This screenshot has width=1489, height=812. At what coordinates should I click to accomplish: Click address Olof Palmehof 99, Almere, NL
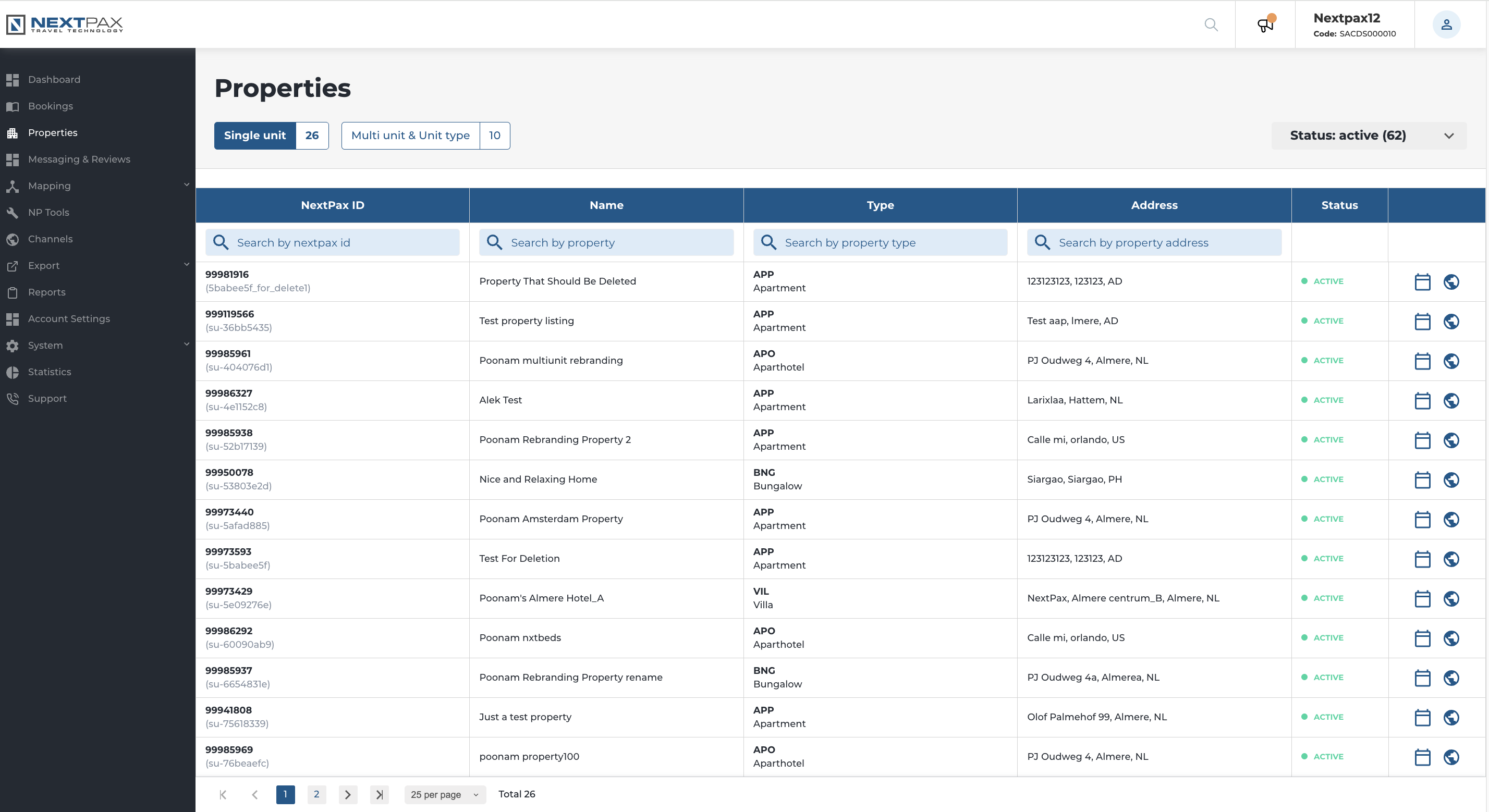[x=1096, y=717]
